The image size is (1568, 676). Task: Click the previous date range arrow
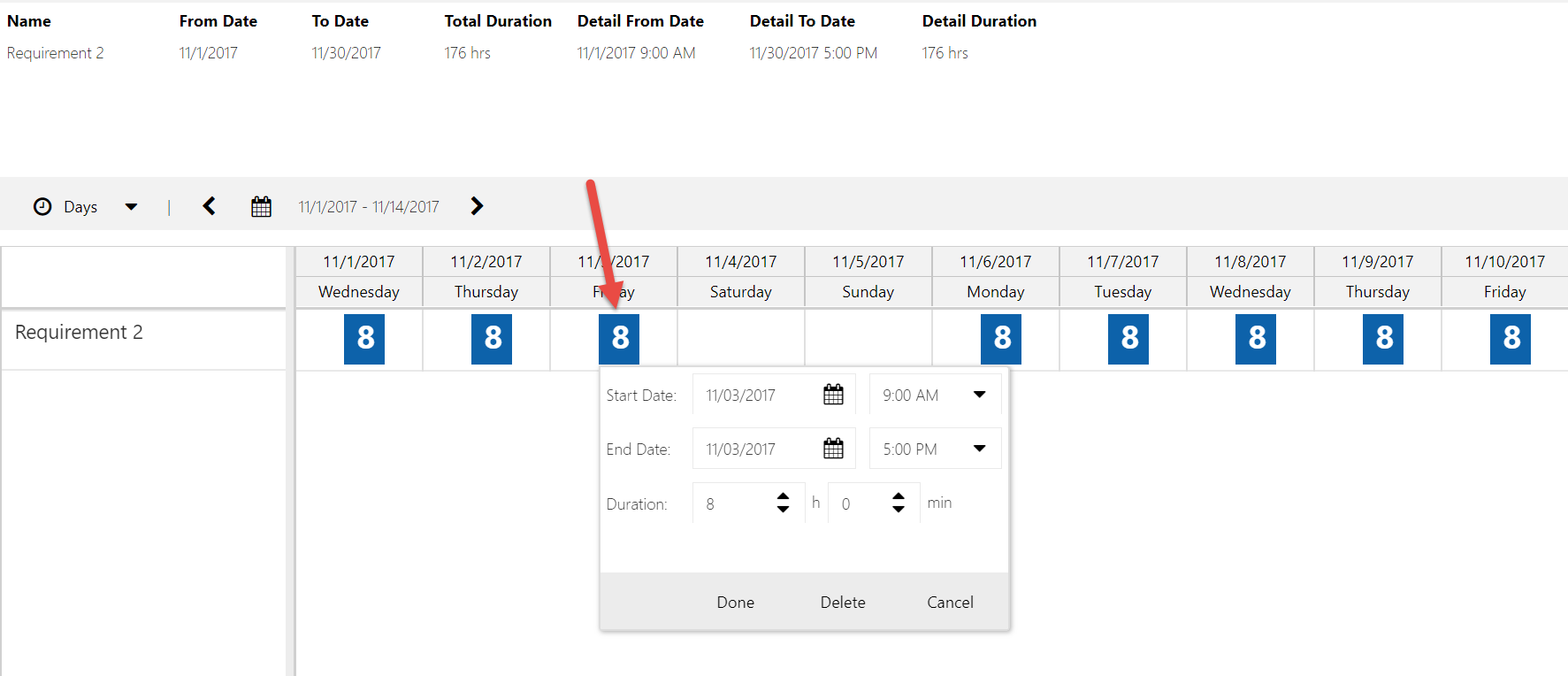tap(210, 206)
